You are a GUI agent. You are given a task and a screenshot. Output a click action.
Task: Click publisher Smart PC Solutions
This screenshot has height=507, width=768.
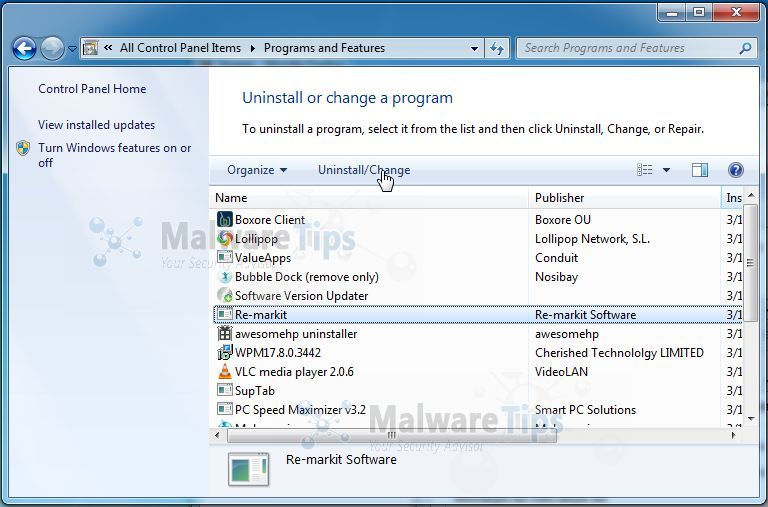pyautogui.click(x=585, y=410)
